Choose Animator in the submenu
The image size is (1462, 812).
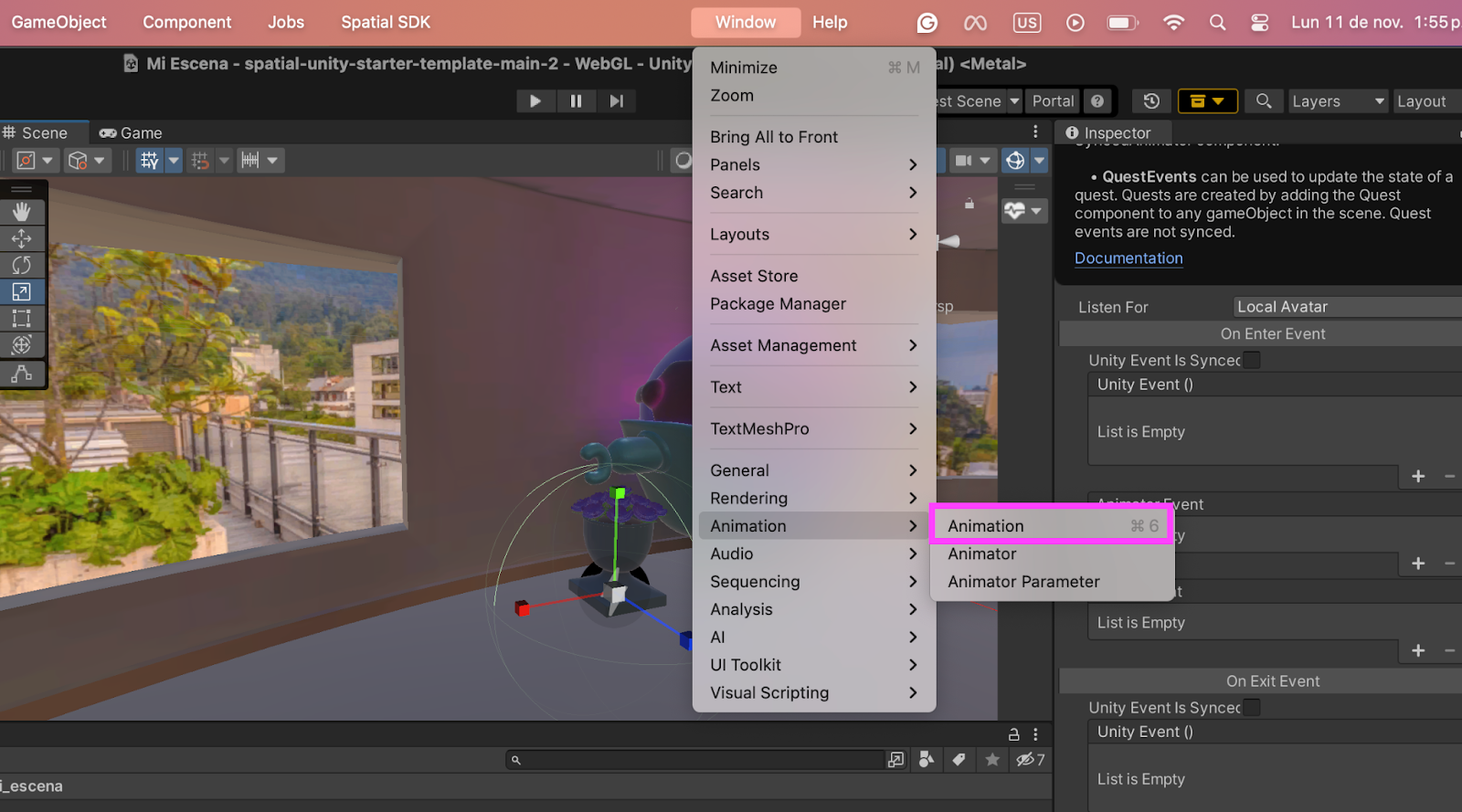1052,554
